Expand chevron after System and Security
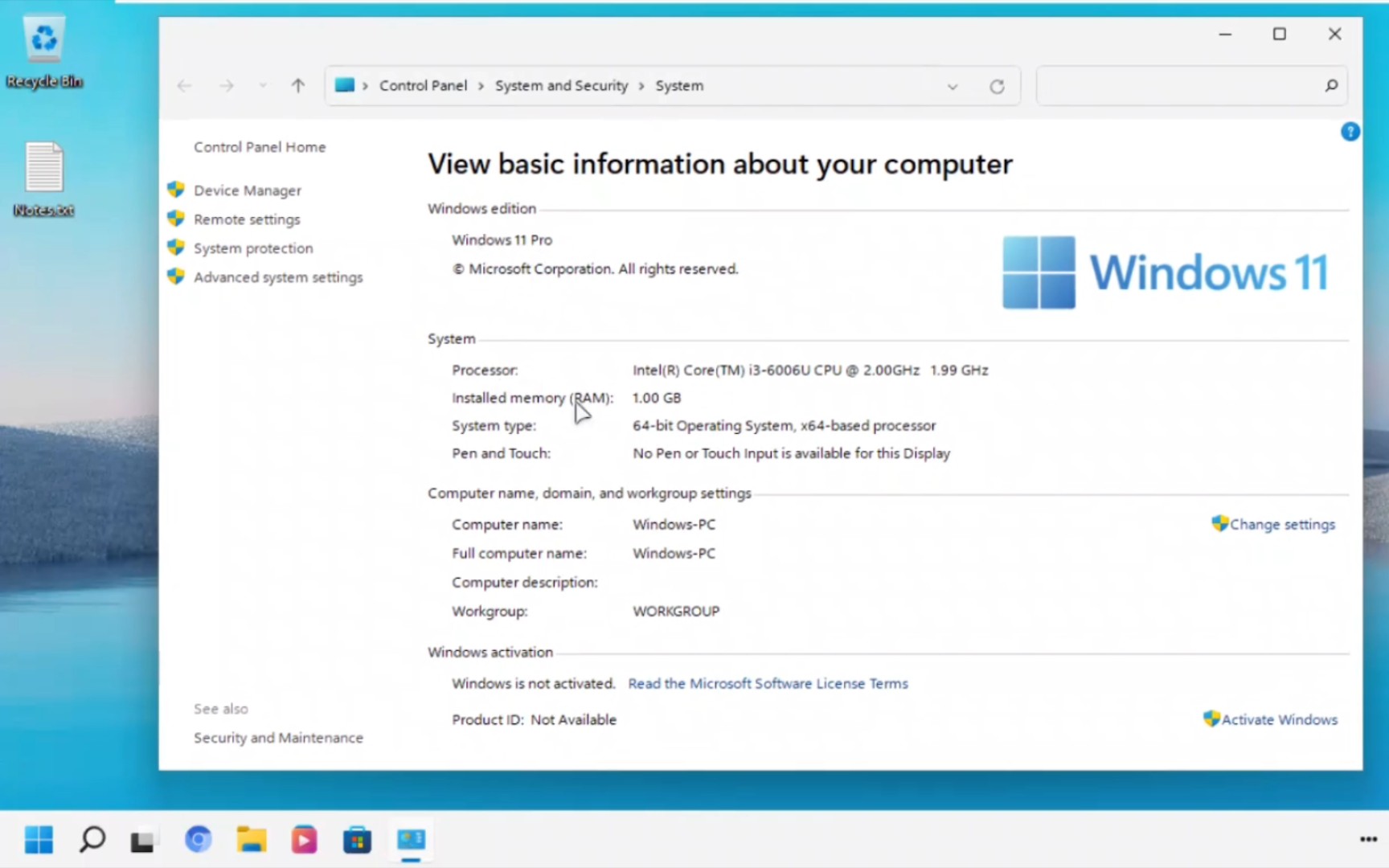 tap(641, 86)
